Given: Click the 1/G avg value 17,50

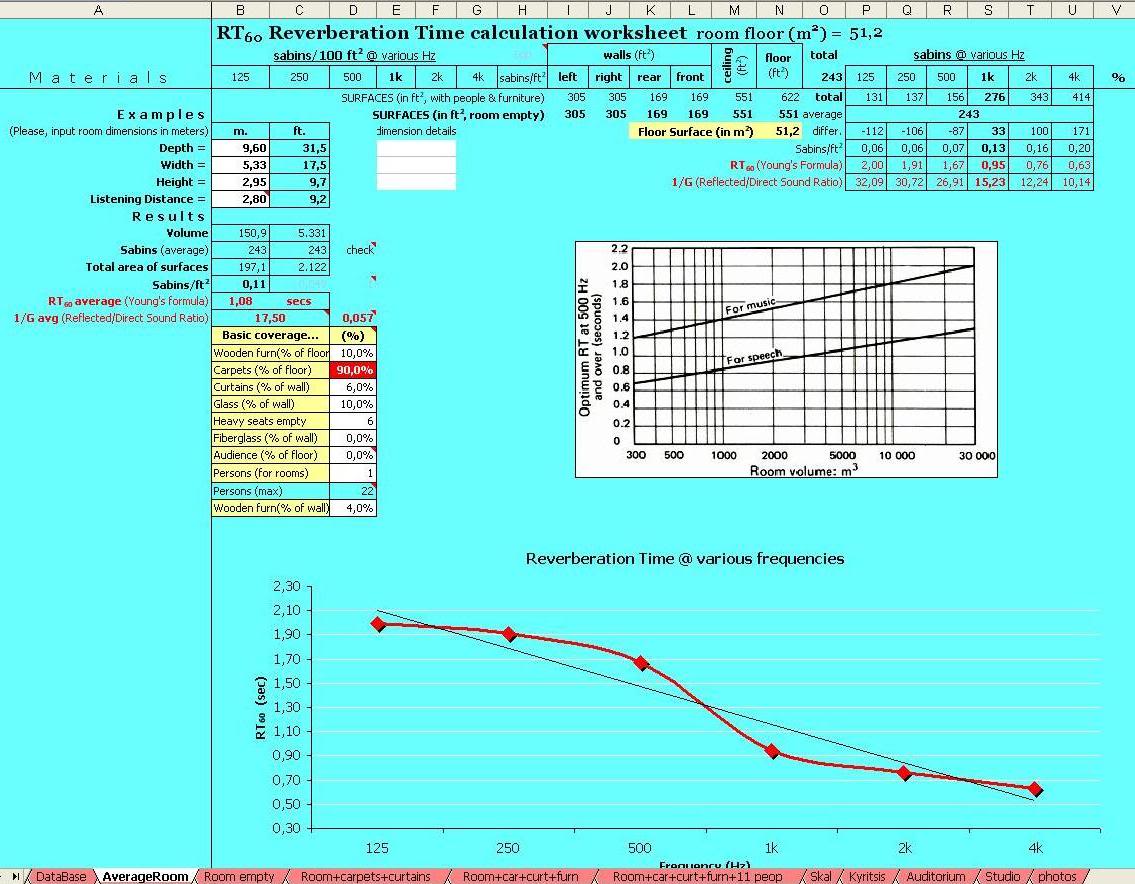Looking at the screenshot, I should coord(270,318).
